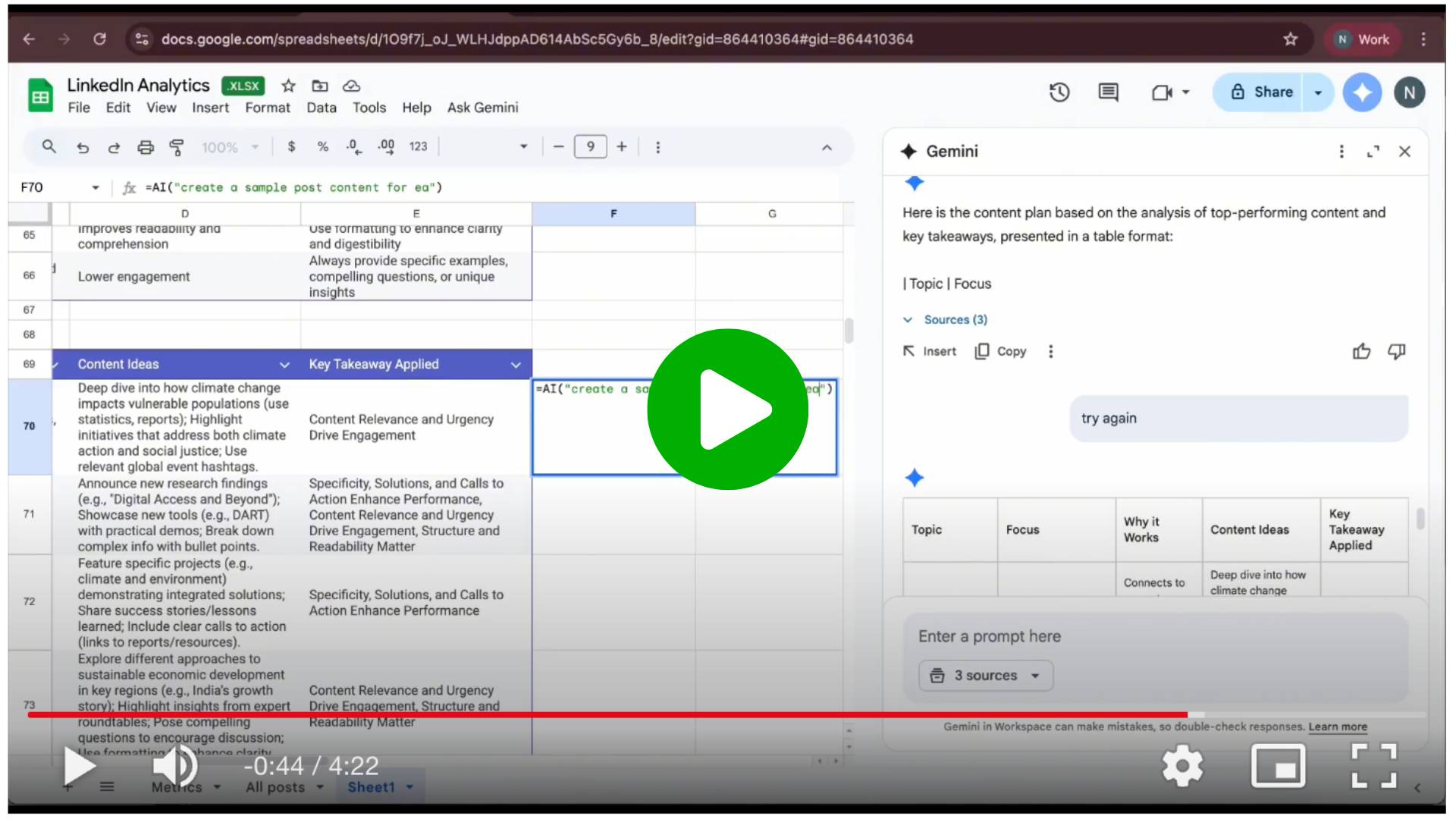
Task: Click the paint format icon
Action: [177, 147]
